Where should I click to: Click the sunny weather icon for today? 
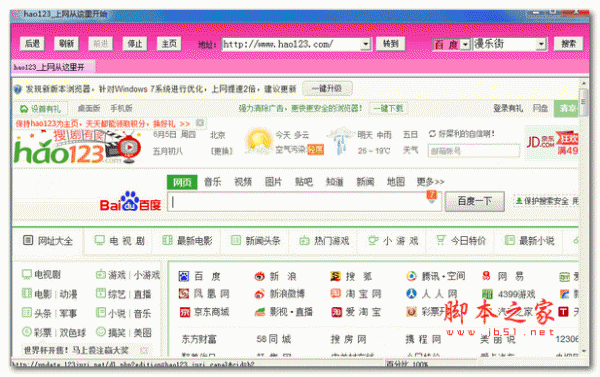[258, 142]
